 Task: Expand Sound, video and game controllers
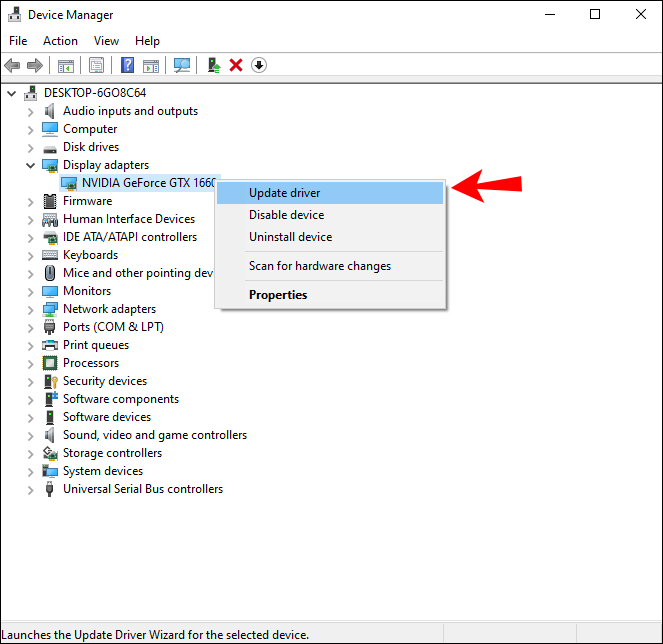point(30,436)
